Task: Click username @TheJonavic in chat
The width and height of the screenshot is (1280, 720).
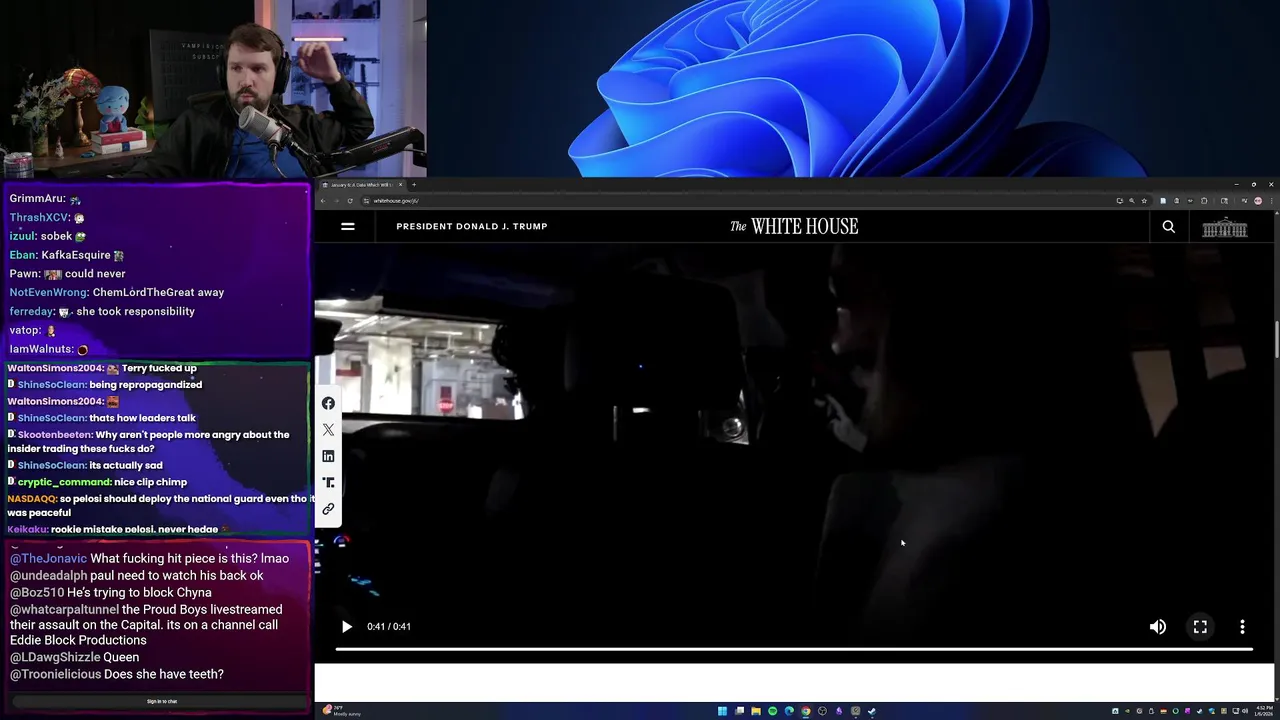Action: click(x=49, y=559)
